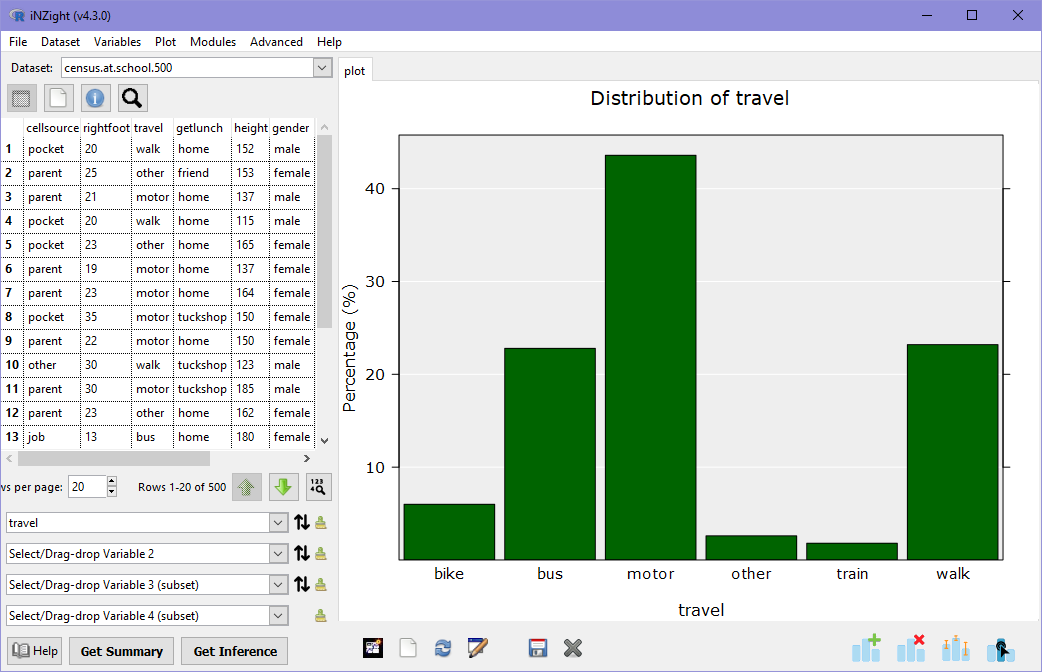Click the remove plot icon with red cross
The width and height of the screenshot is (1042, 672).
[x=911, y=648]
